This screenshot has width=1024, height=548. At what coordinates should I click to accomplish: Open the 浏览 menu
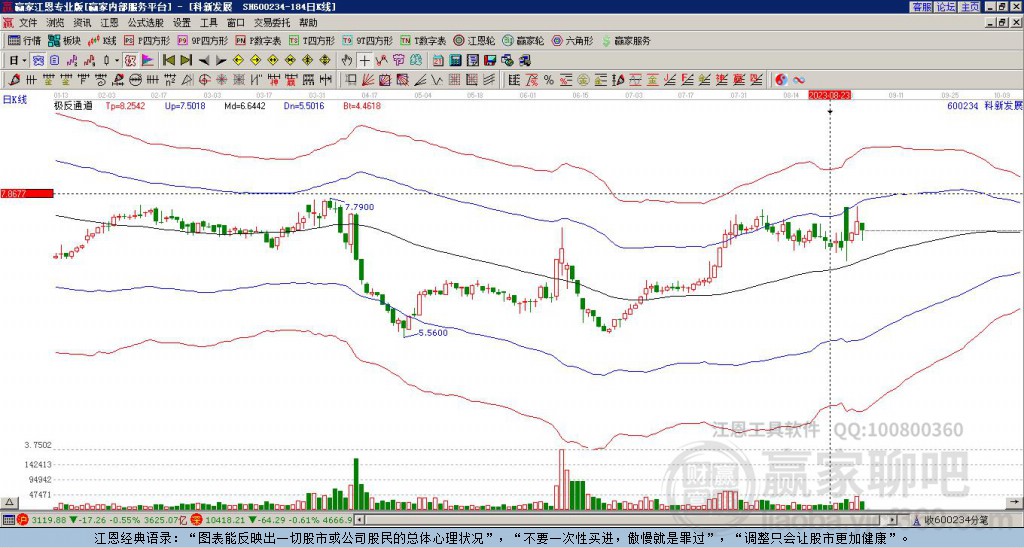coord(56,23)
